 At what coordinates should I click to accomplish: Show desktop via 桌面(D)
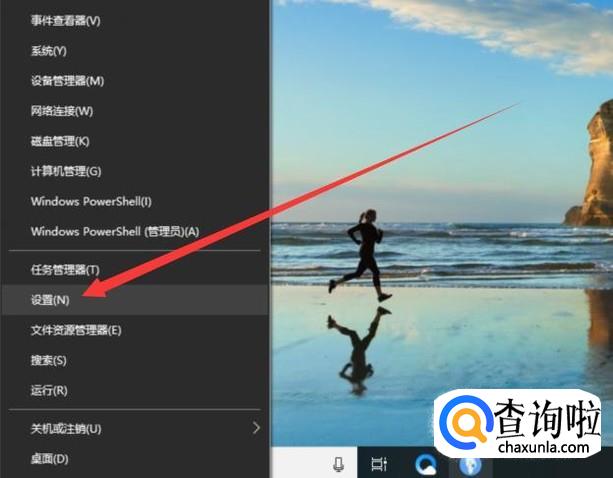(135, 458)
